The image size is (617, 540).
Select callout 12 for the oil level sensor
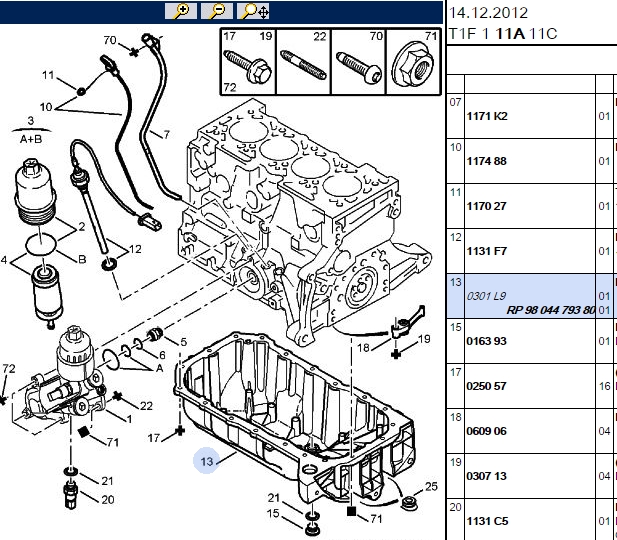(x=135, y=249)
